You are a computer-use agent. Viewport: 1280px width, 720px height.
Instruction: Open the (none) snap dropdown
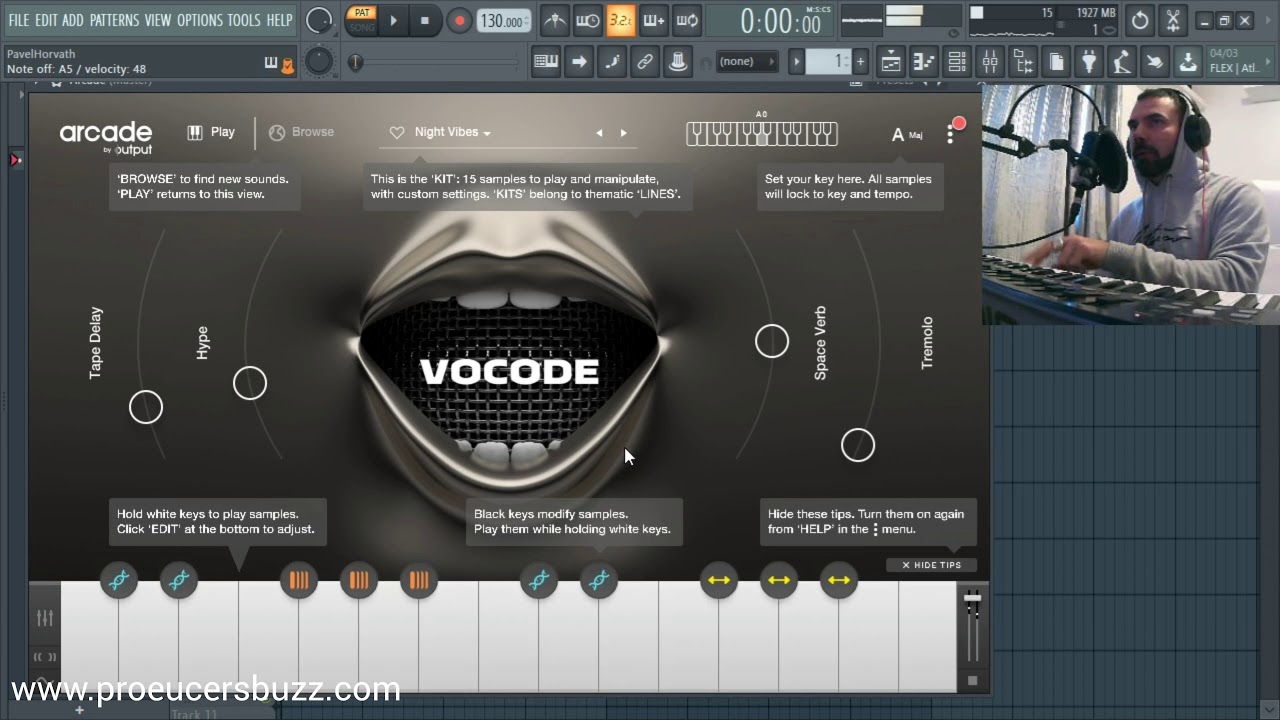tap(747, 62)
